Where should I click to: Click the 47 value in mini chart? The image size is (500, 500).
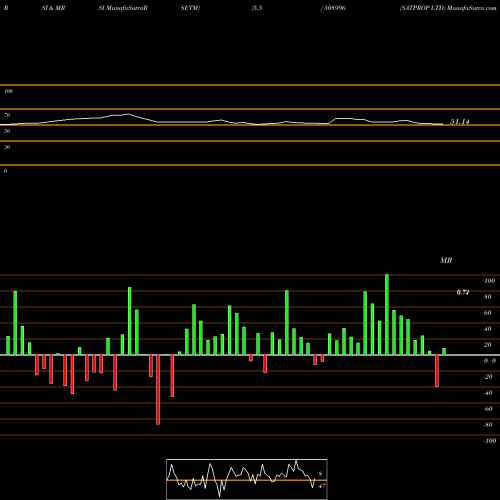(322, 486)
